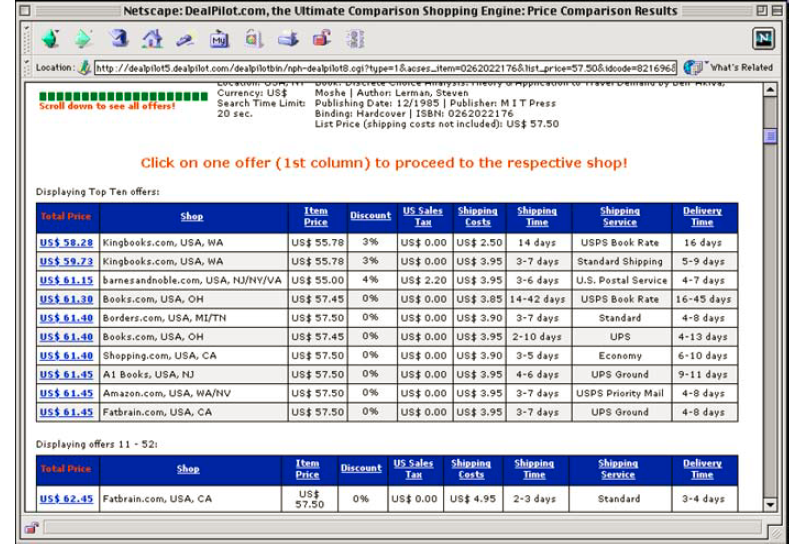Sort Top Ten table by Shop header

coord(191,216)
